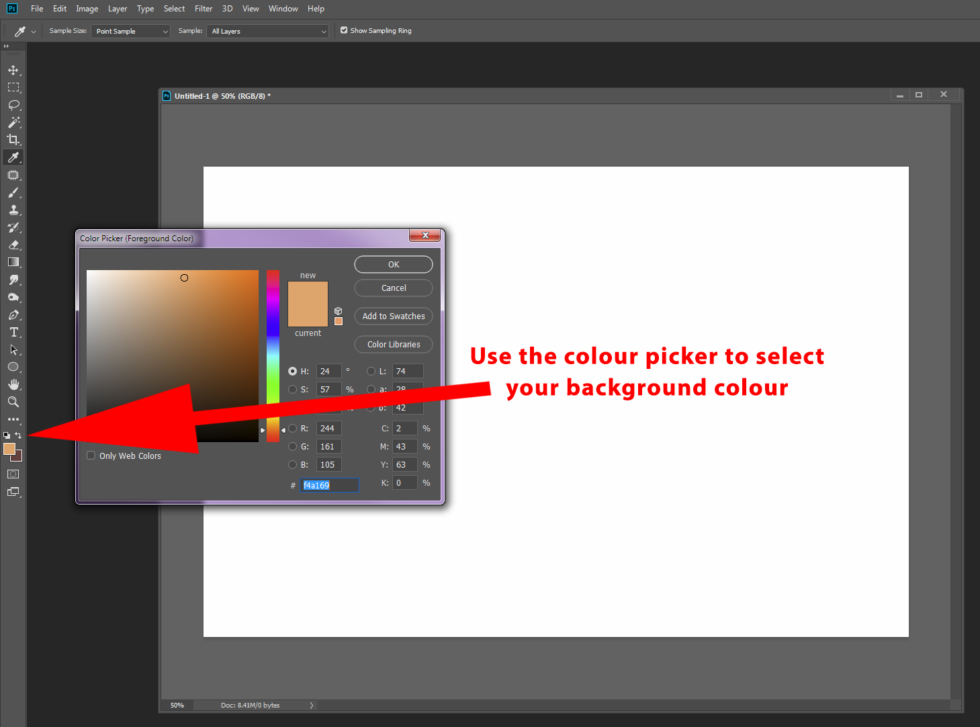The width and height of the screenshot is (980, 727).
Task: Open the Sample: All Layers dropdown
Action: (267, 30)
